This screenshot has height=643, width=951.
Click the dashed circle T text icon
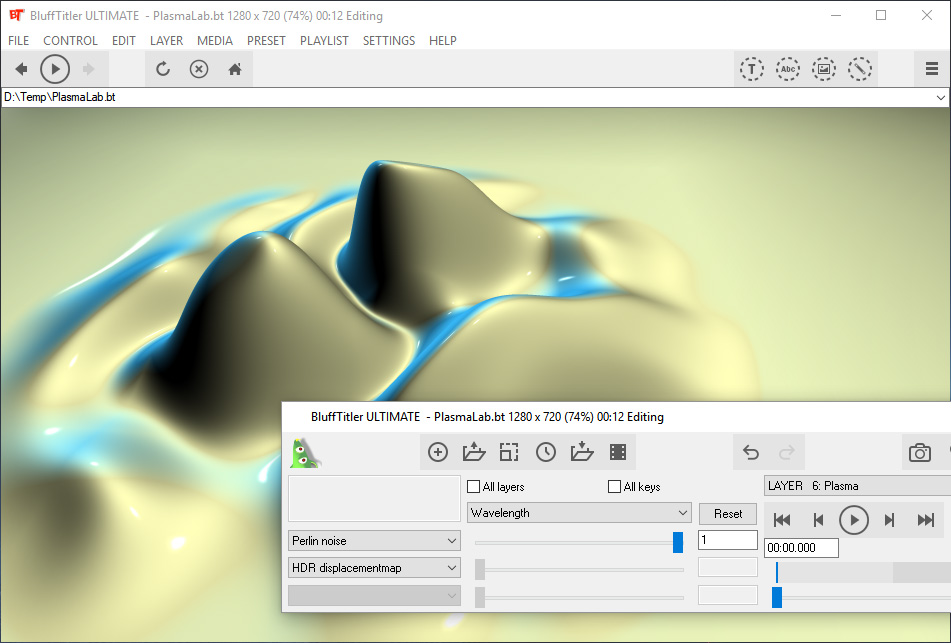coord(751,69)
